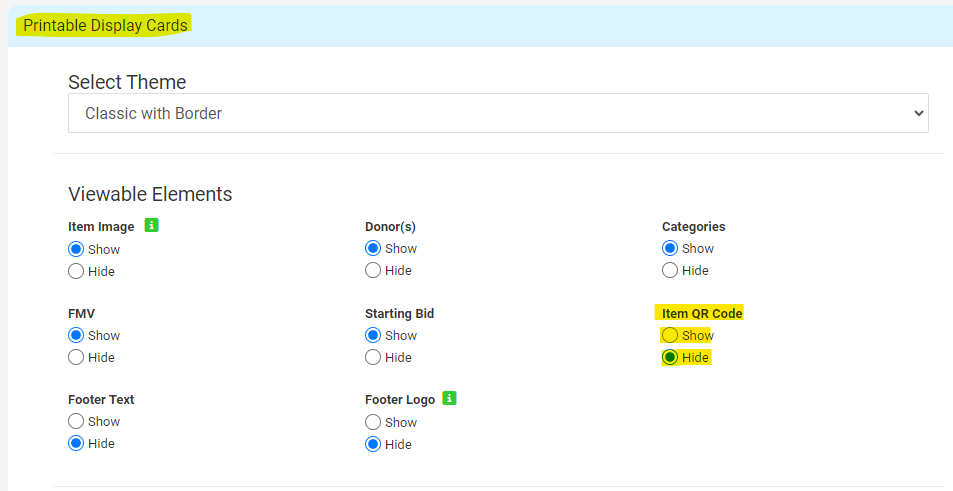Select Show for Categories
This screenshot has height=491, width=953.
(670, 248)
